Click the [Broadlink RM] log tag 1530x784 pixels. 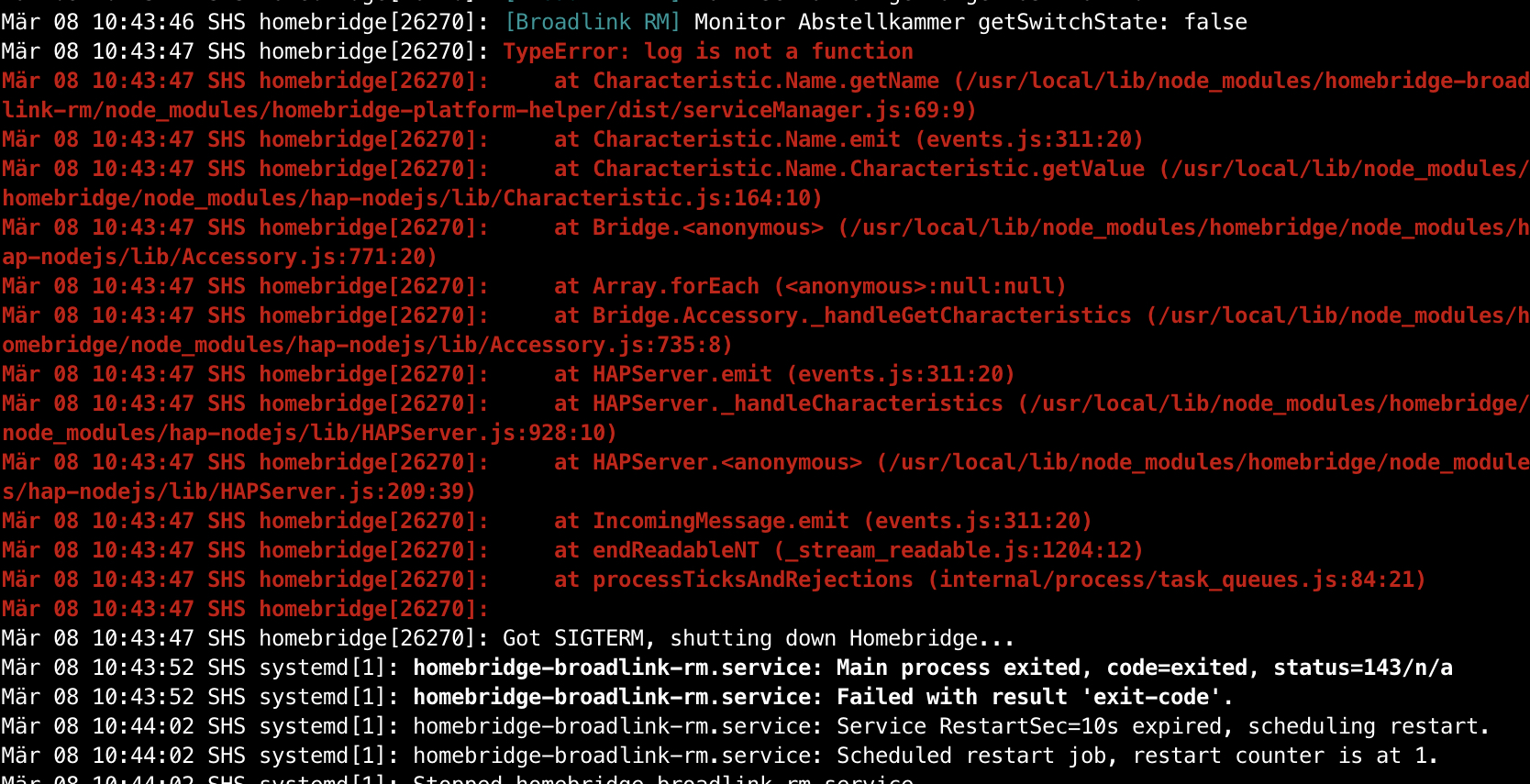tap(592, 22)
